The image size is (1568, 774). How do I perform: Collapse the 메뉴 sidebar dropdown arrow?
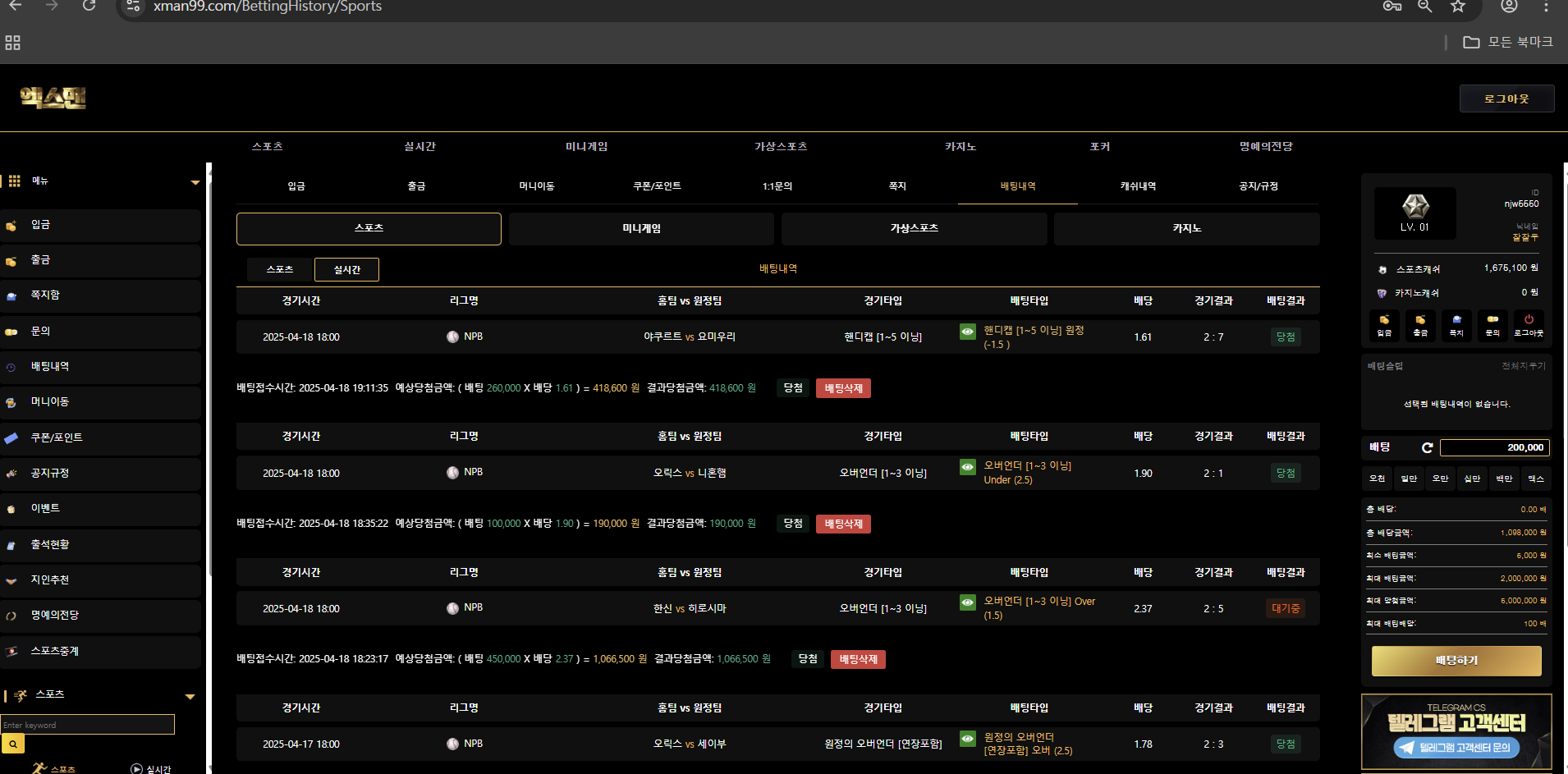pos(195,182)
